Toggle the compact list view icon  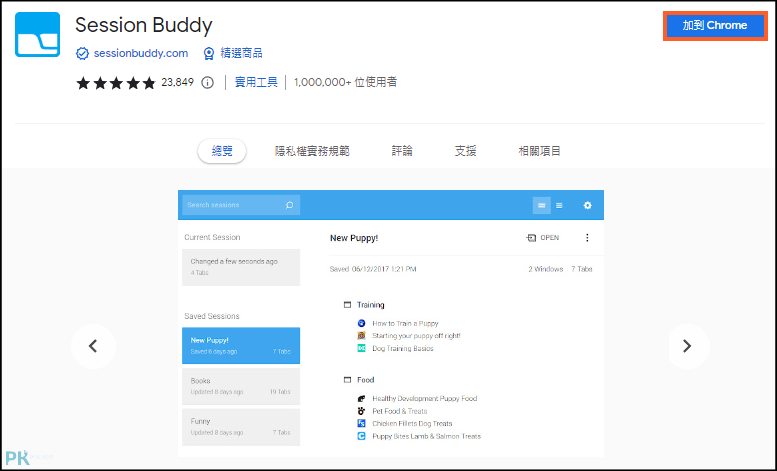pos(559,205)
